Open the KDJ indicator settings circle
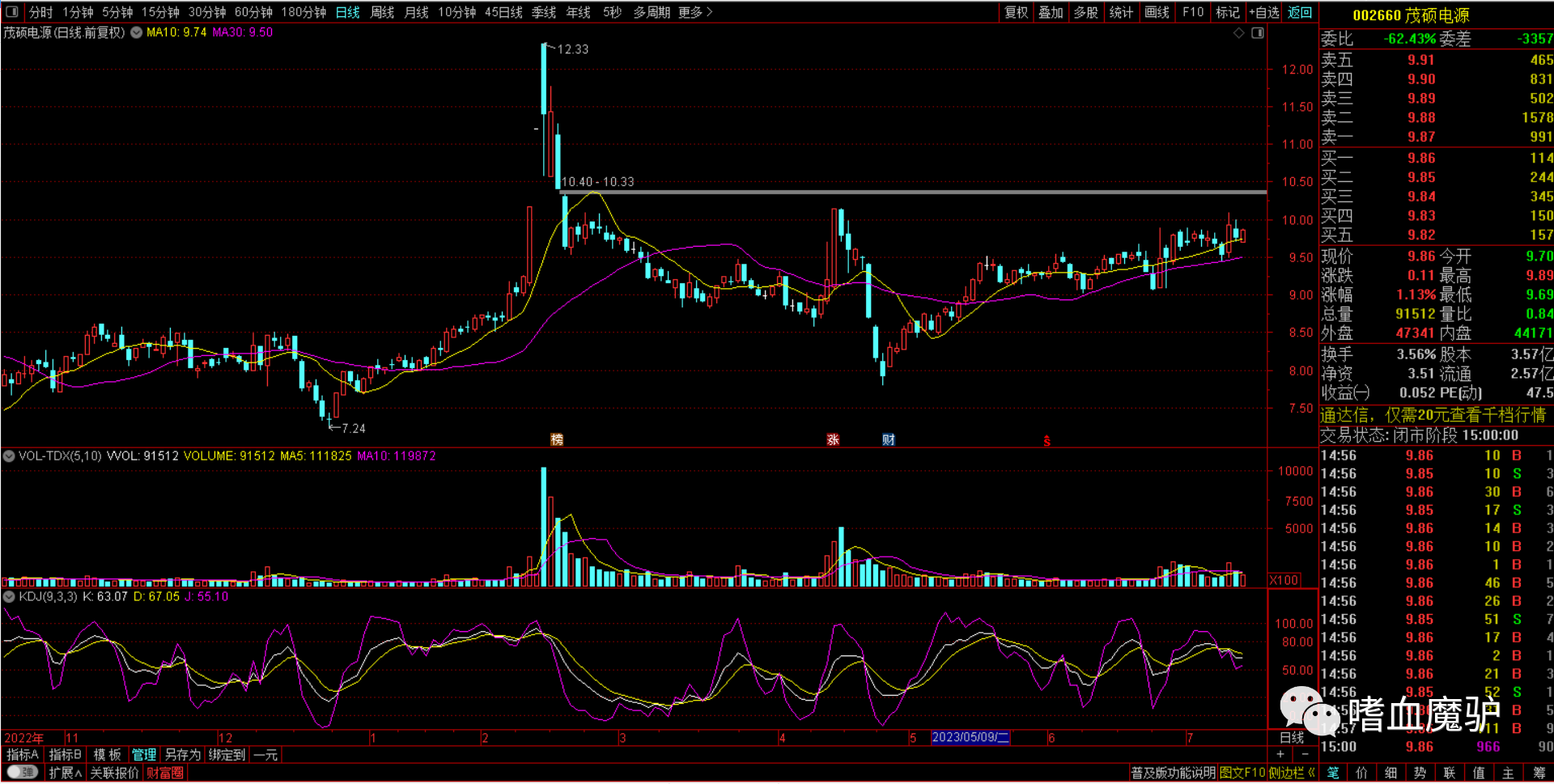 [9, 597]
